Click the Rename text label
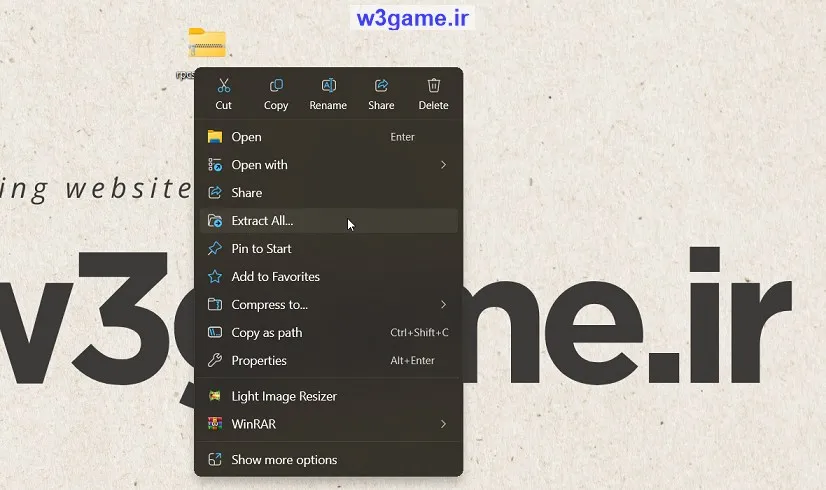 pos(328,105)
